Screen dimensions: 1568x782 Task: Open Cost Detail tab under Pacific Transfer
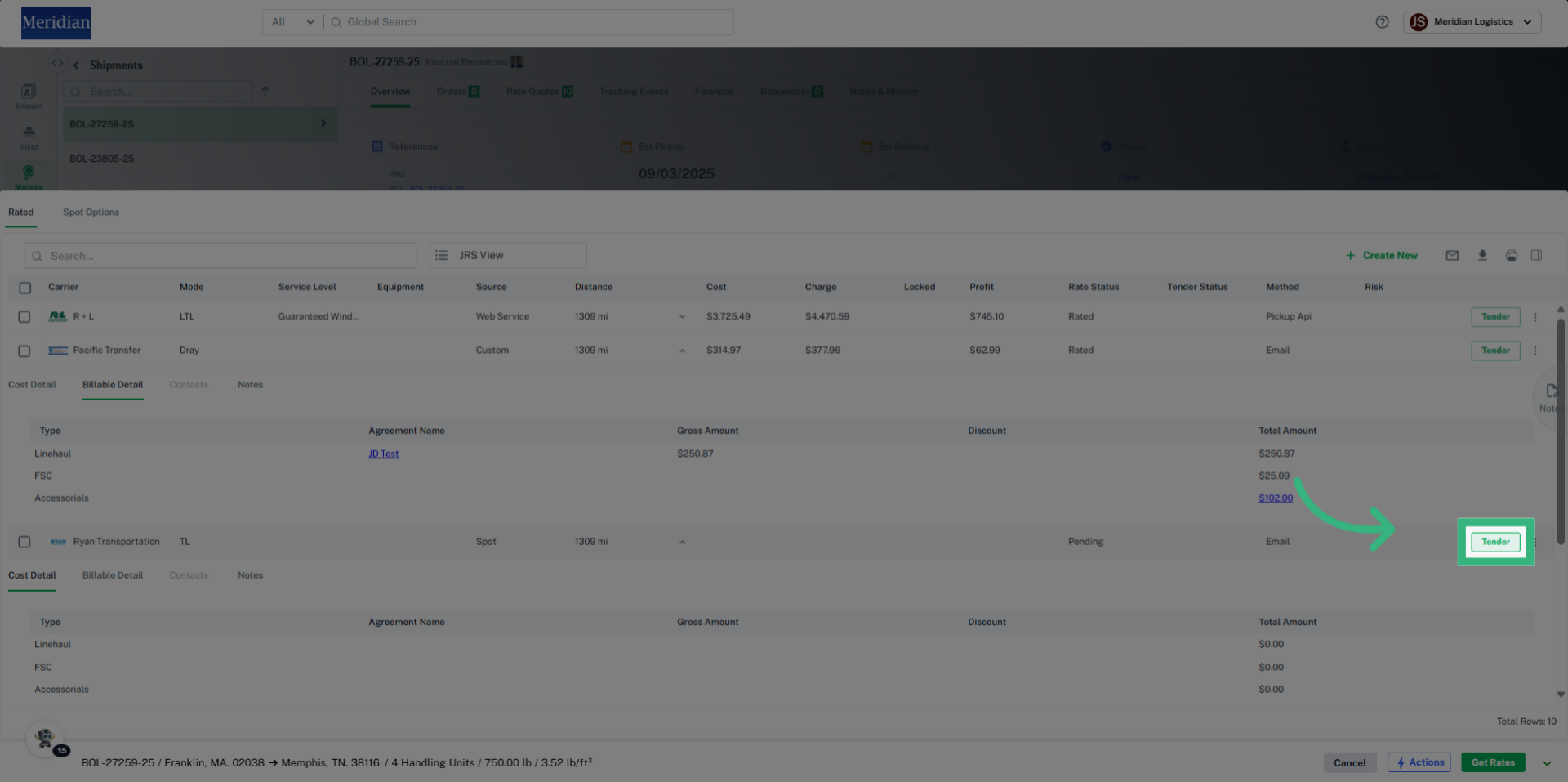pos(32,385)
